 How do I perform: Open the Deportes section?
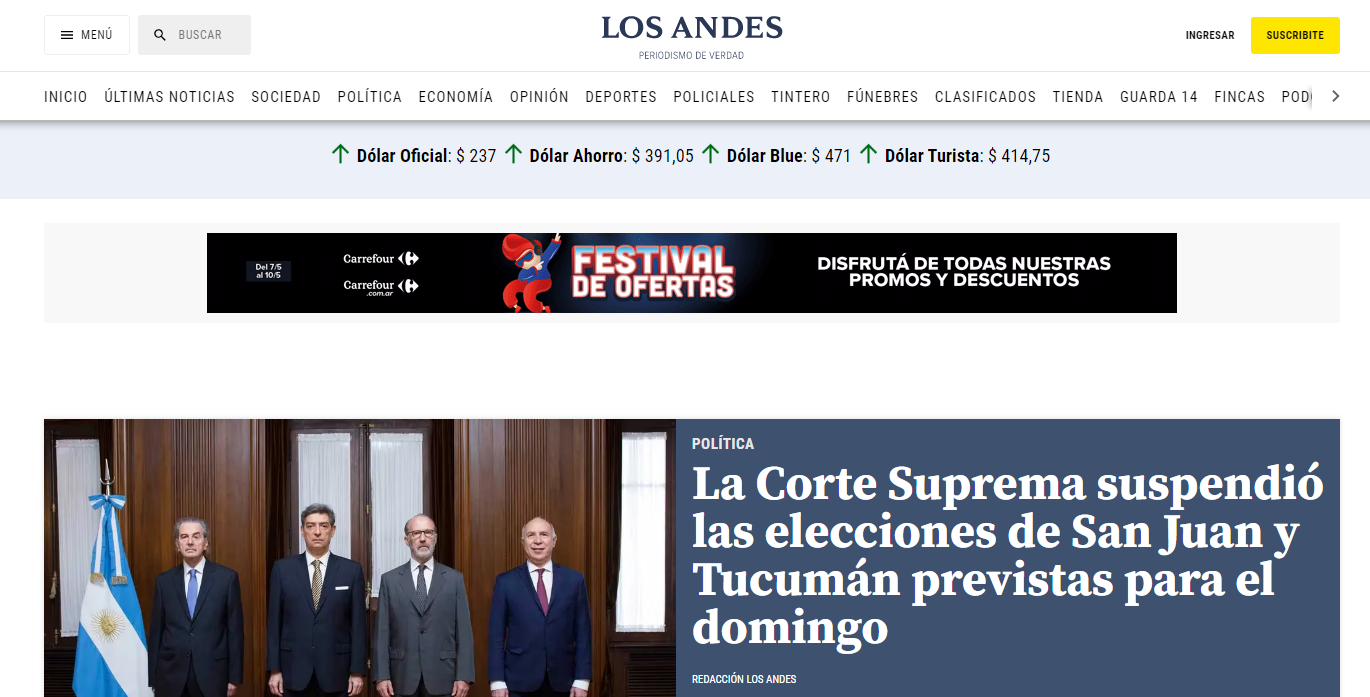(621, 97)
